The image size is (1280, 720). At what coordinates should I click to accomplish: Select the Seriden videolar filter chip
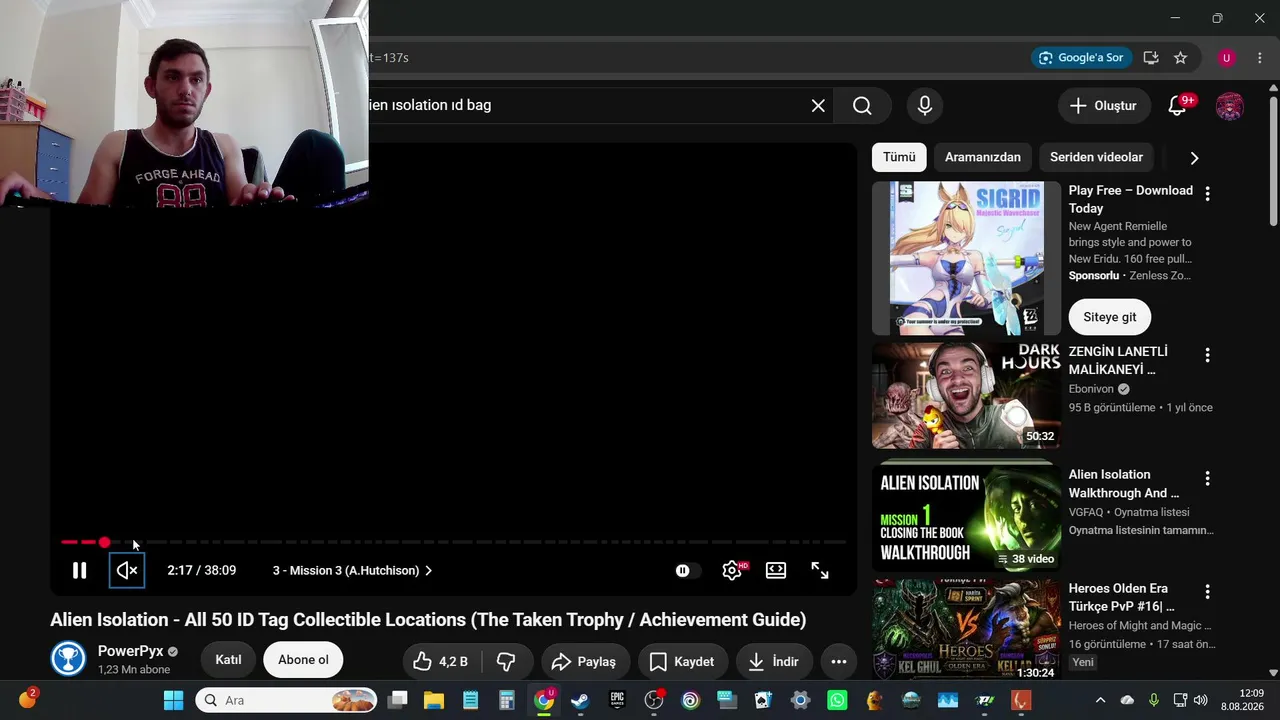point(1096,157)
